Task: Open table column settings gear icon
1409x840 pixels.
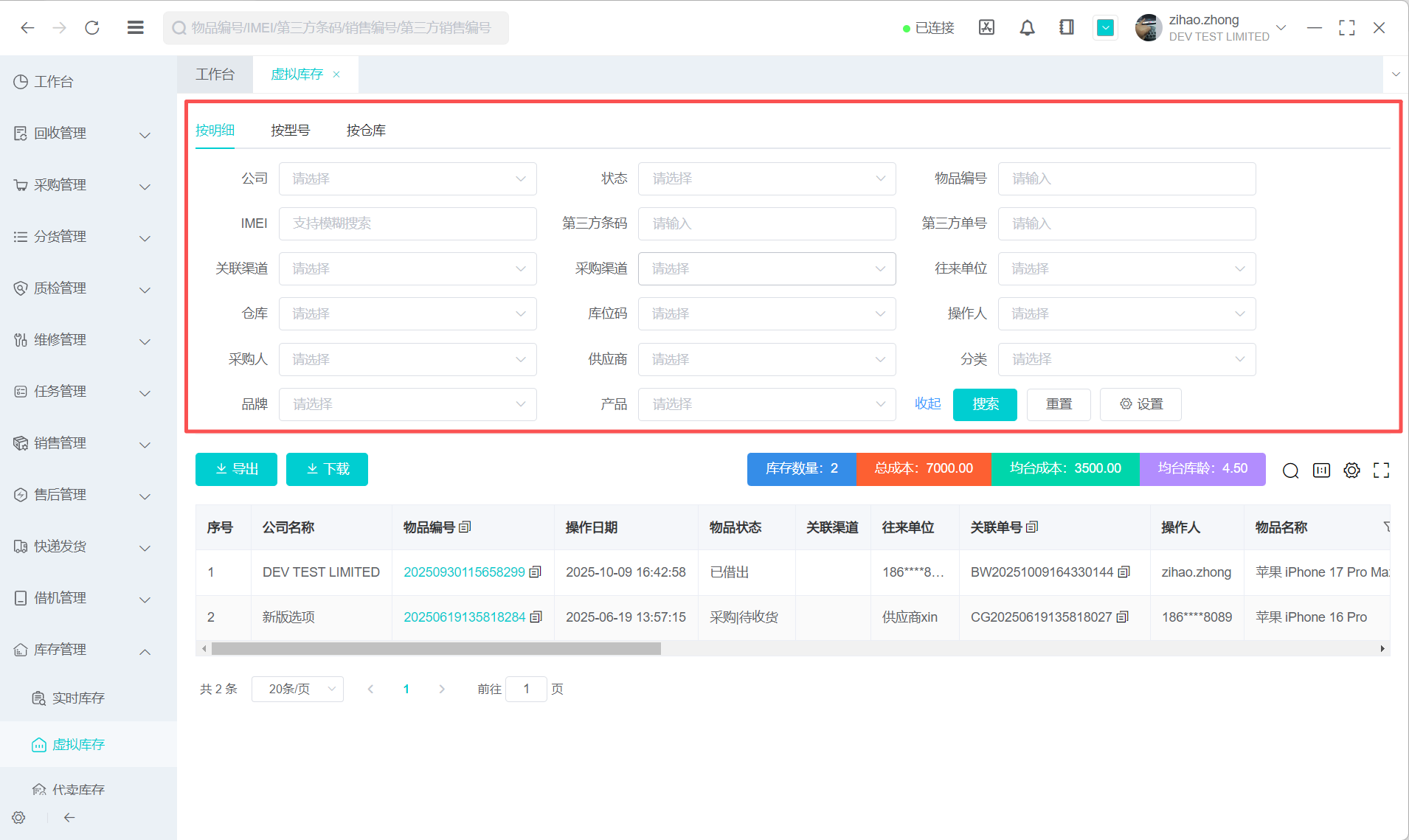Action: point(1351,471)
